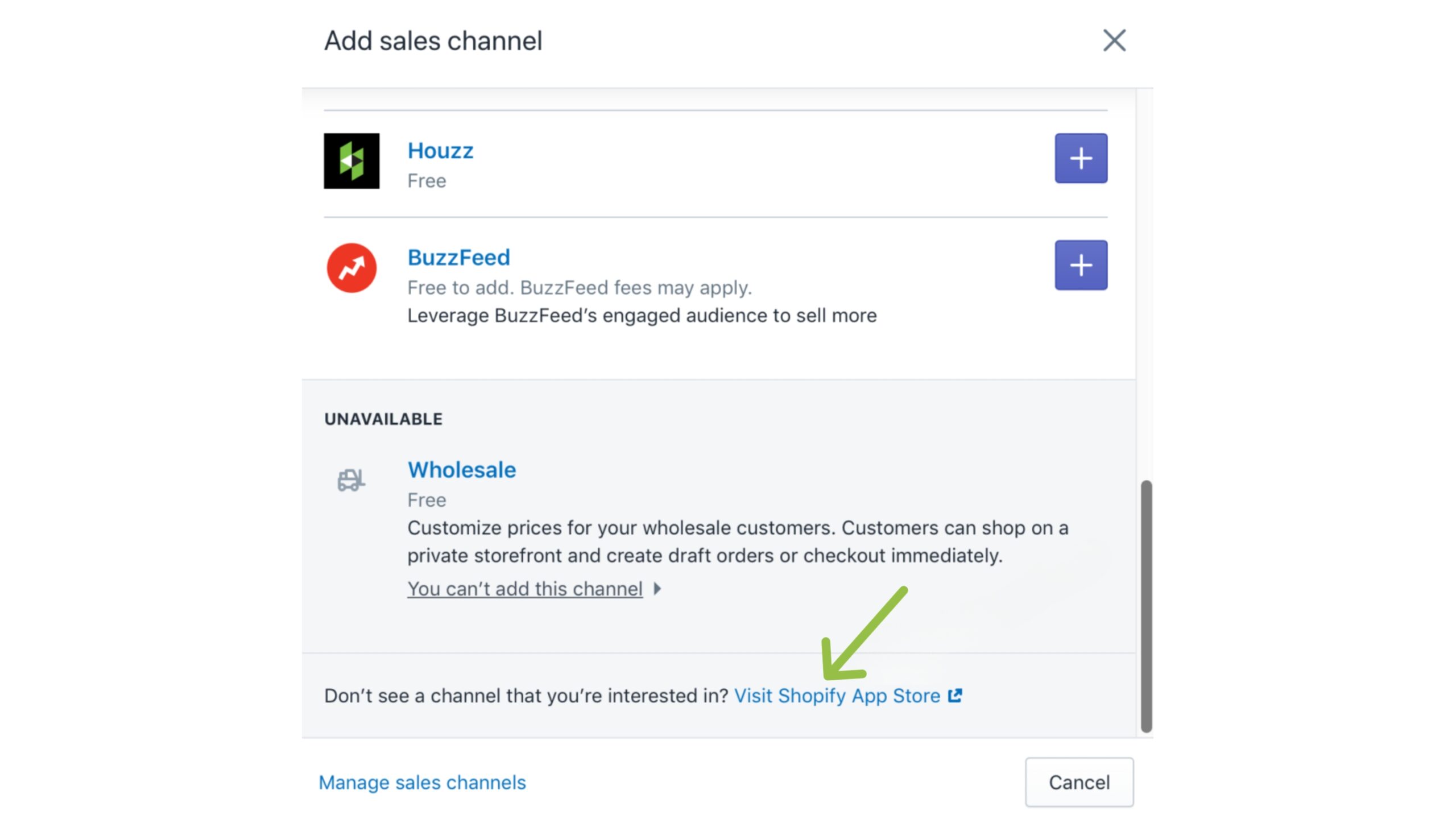Click the UNAVAILABLE section heading
Screen dimensions: 1456x819
pos(383,419)
